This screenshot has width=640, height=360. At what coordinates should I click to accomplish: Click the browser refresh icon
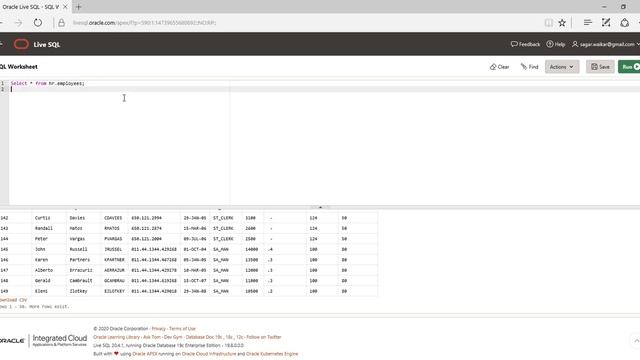point(38,23)
